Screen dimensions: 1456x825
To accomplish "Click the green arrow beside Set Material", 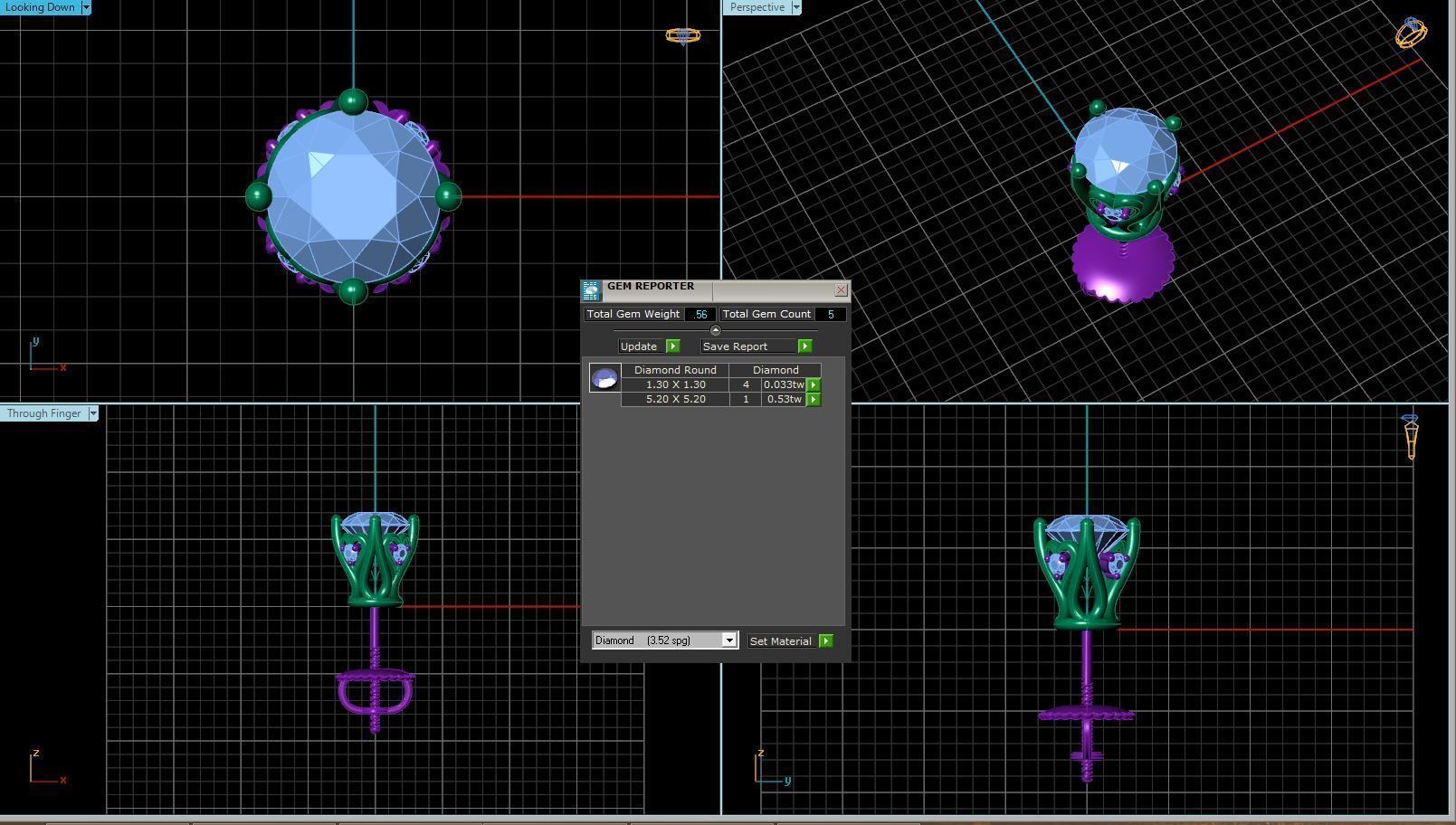I will 825,640.
